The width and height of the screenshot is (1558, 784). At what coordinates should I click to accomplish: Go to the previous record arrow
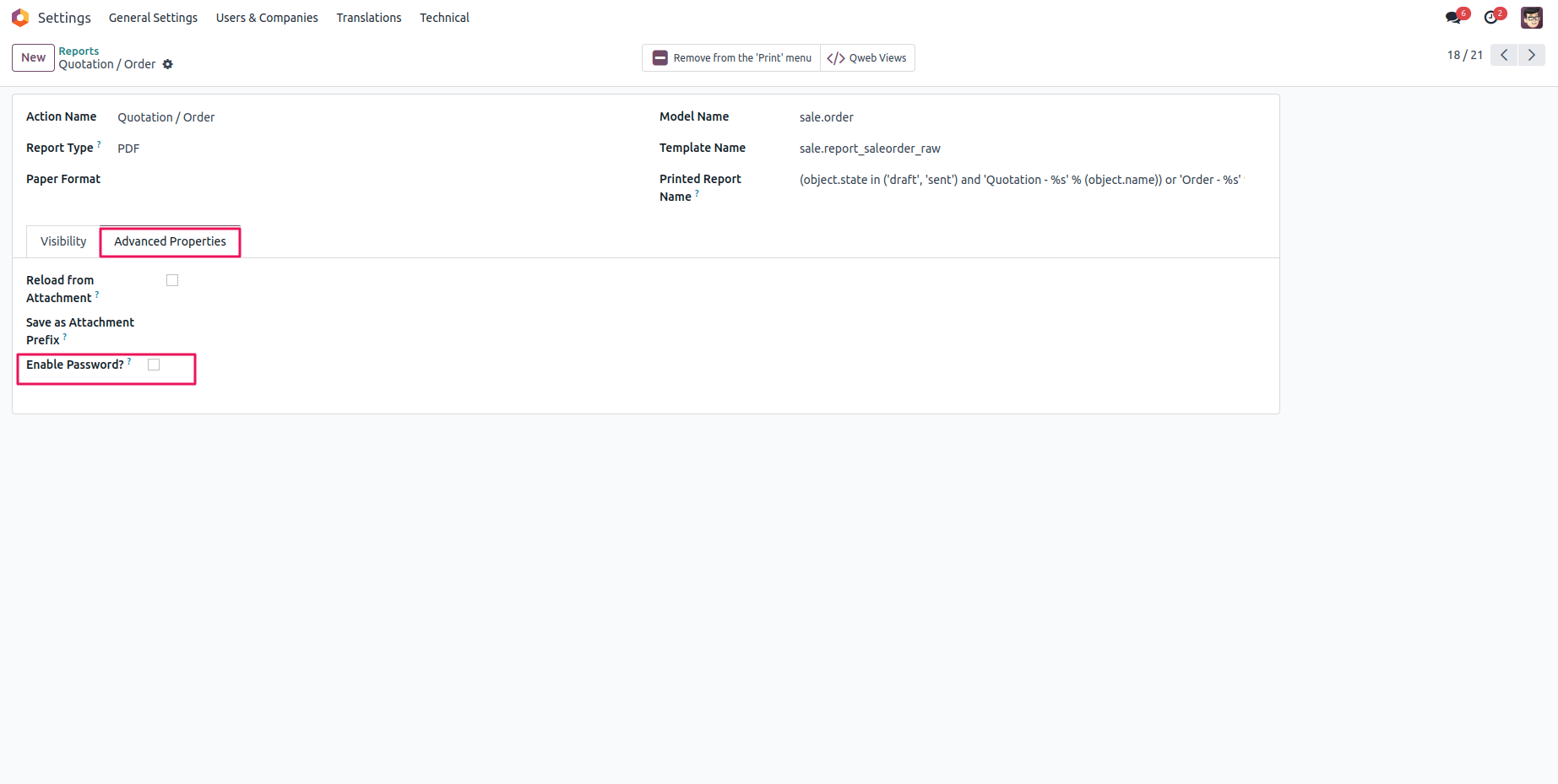tap(1504, 55)
